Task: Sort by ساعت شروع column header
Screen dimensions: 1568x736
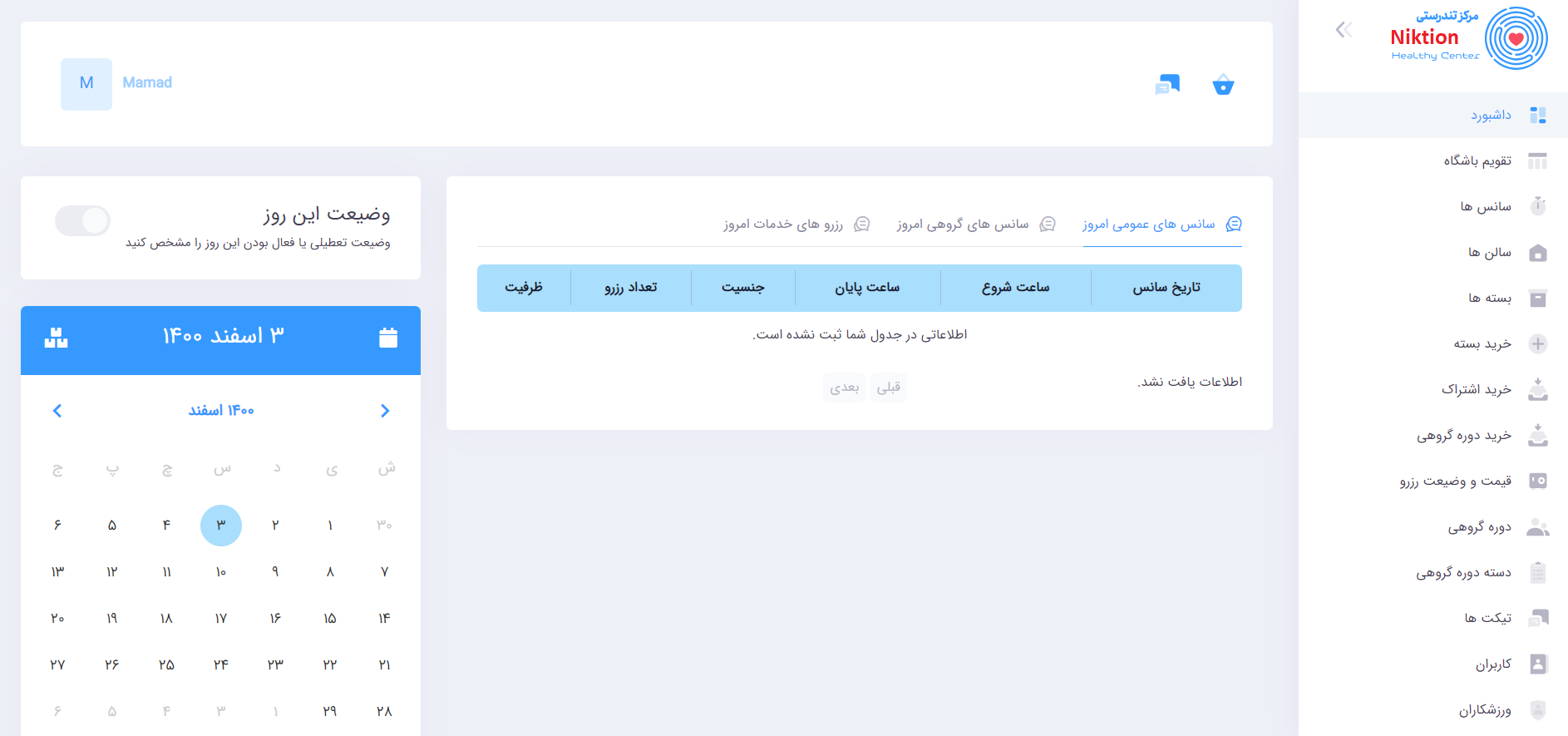Action: click(1015, 288)
